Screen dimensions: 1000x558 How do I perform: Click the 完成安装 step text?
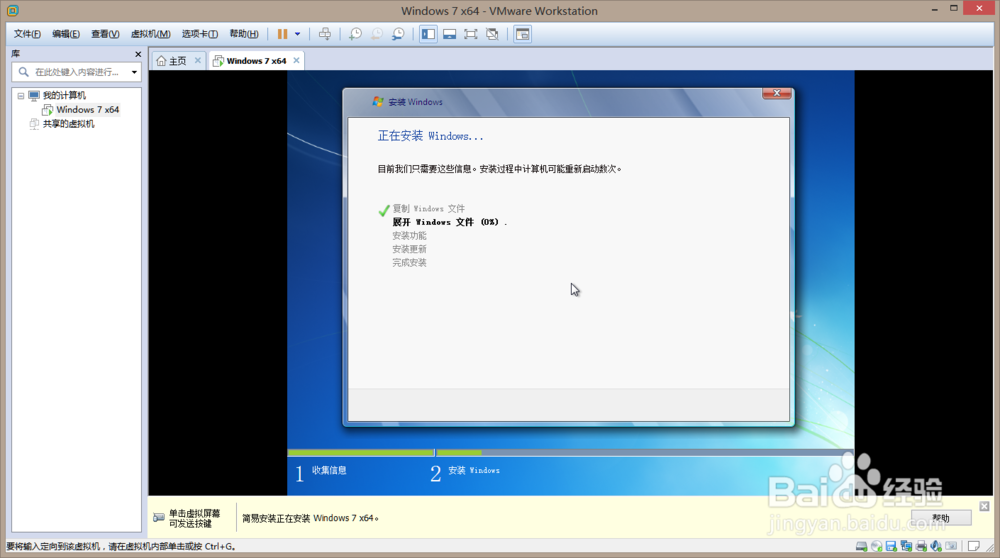[x=409, y=262]
